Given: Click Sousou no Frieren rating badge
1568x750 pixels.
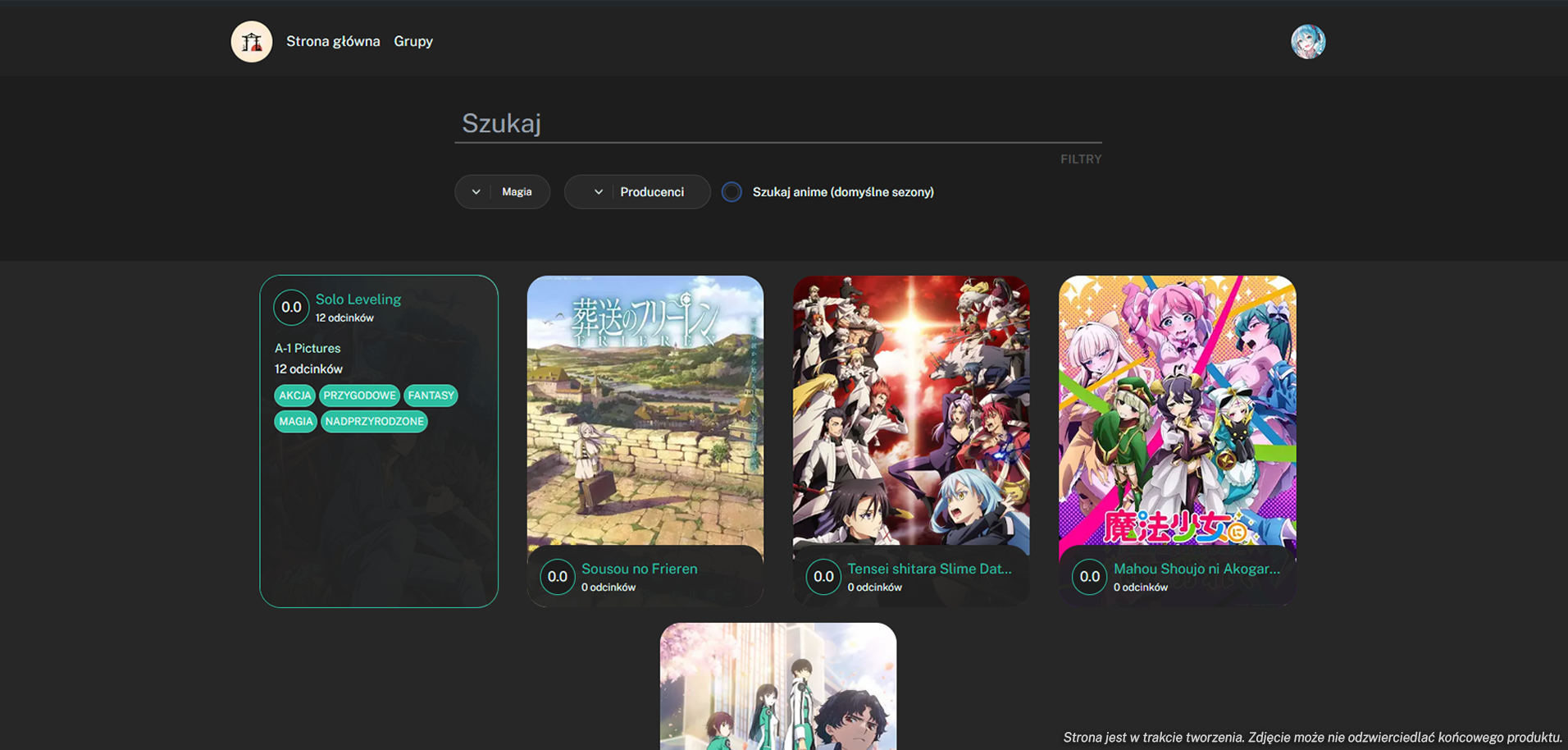Looking at the screenshot, I should click(x=557, y=577).
